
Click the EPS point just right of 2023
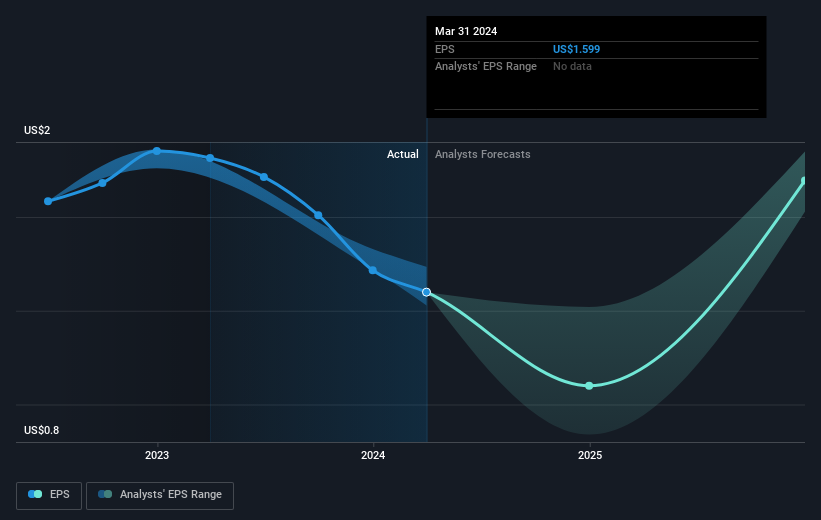tap(210, 158)
